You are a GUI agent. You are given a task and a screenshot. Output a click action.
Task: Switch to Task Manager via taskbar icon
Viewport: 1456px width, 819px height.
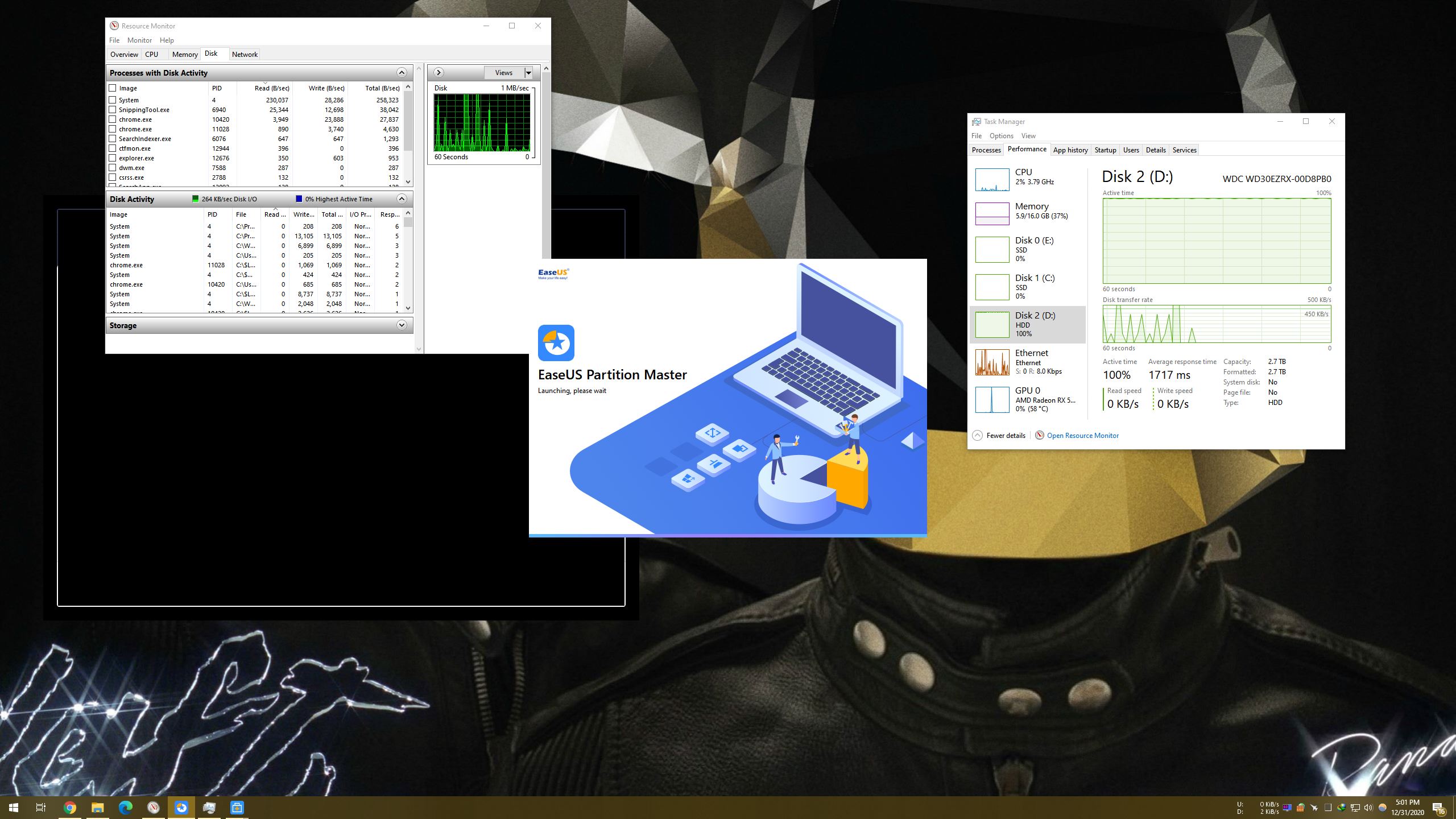[x=209, y=807]
